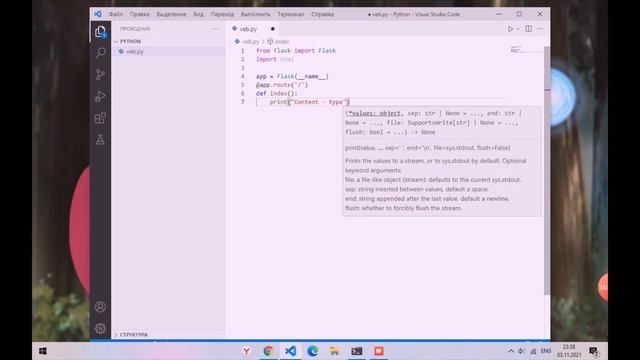This screenshot has height=360, width=640.
Task: Show hidden tray icons chevron
Action: click(x=511, y=351)
